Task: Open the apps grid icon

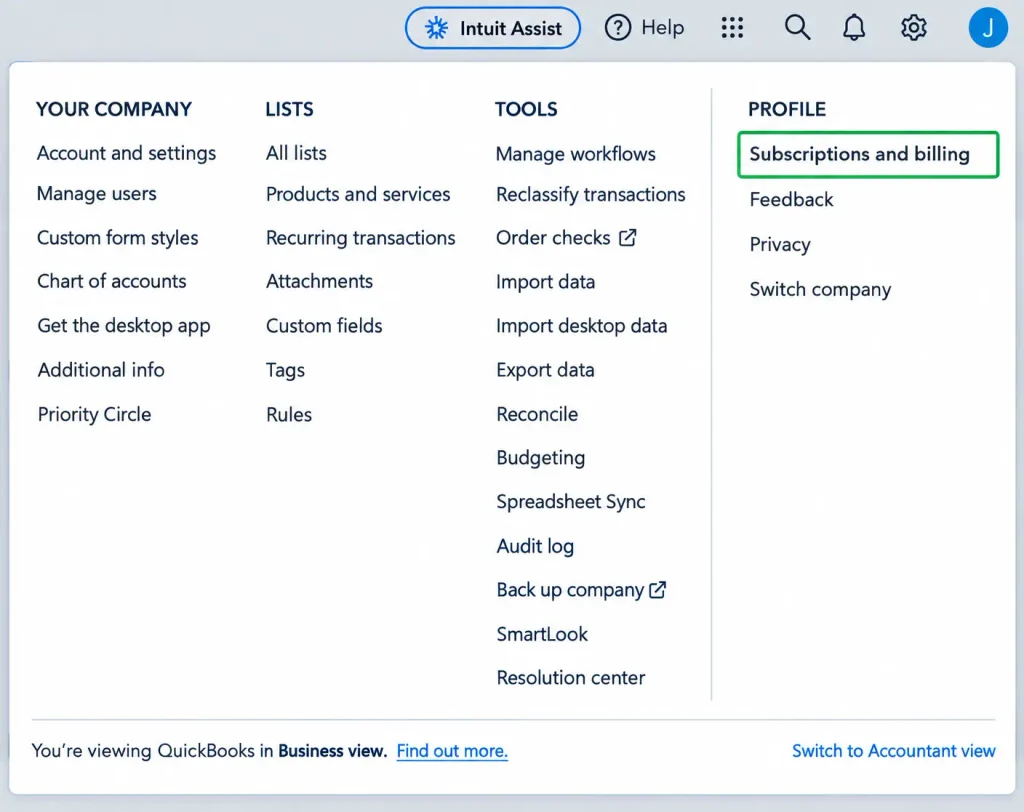Action: 732,27
